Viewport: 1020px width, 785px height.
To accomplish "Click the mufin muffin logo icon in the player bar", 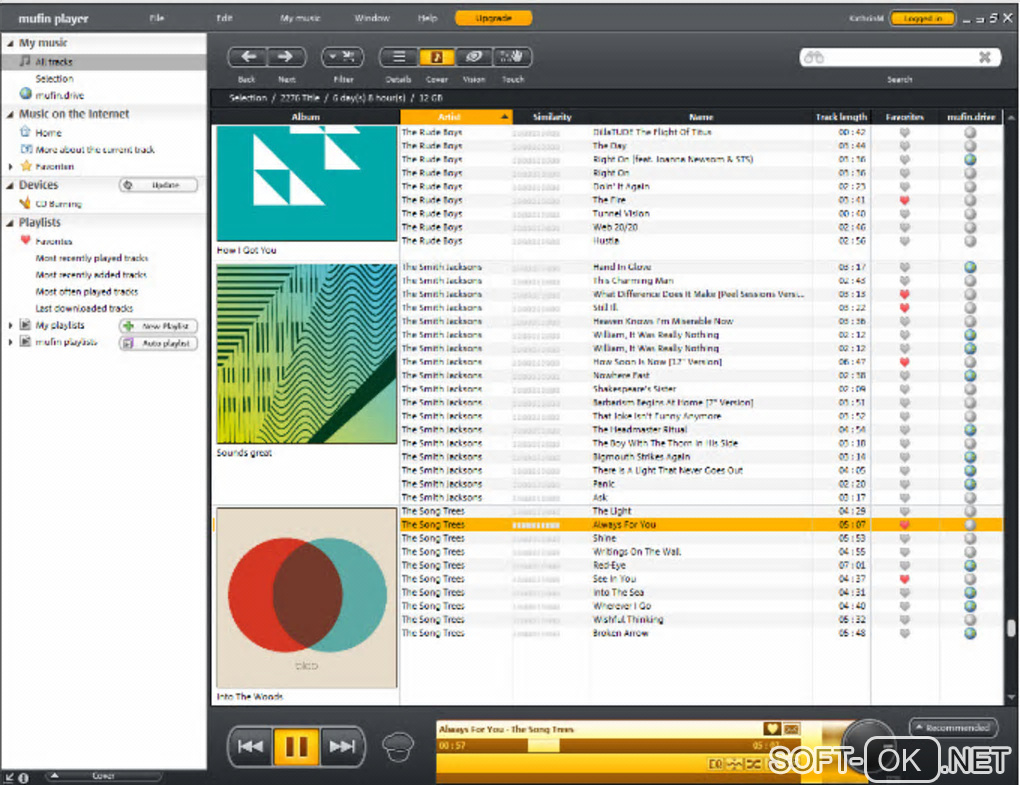I will pyautogui.click(x=397, y=747).
